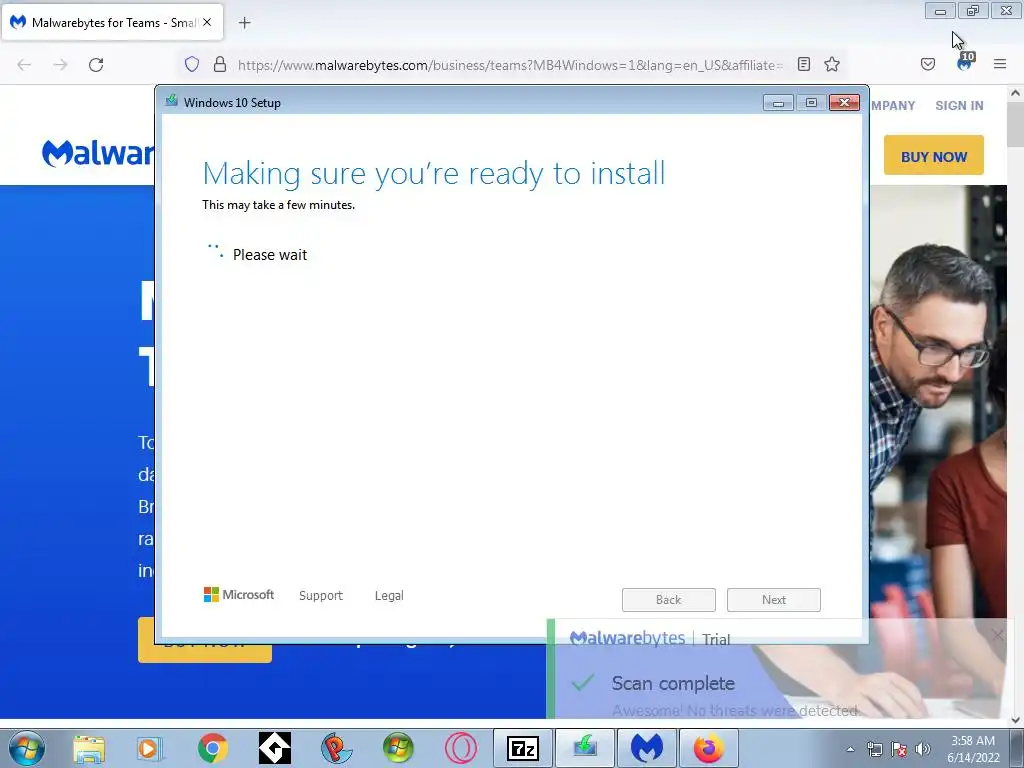
Task: Open the Windows Start menu
Action: (27, 748)
